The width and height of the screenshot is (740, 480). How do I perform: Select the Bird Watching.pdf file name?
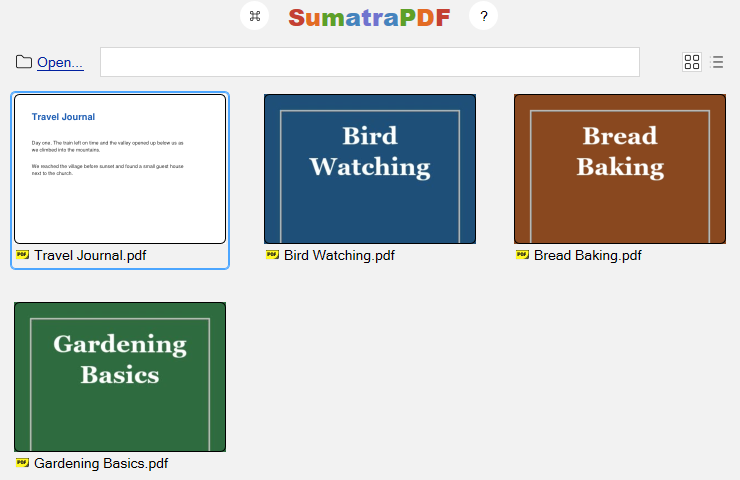coord(339,255)
